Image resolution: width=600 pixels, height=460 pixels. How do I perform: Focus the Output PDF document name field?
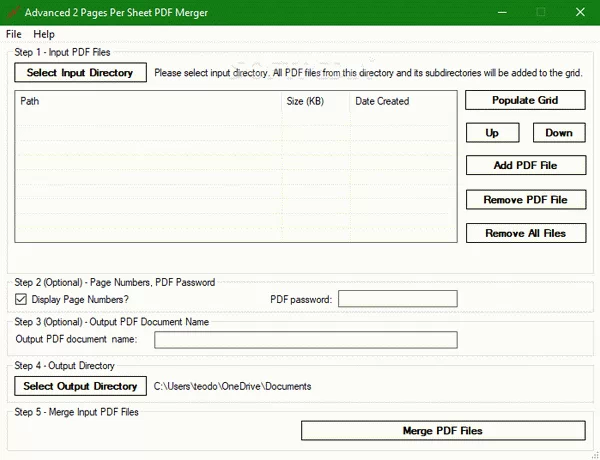pyautogui.click(x=306, y=340)
